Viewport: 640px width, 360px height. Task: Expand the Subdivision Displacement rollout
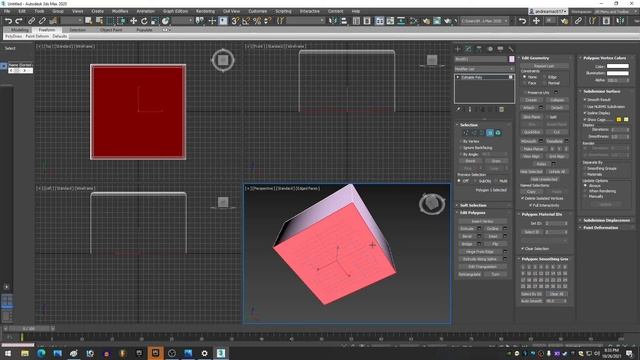(606, 220)
